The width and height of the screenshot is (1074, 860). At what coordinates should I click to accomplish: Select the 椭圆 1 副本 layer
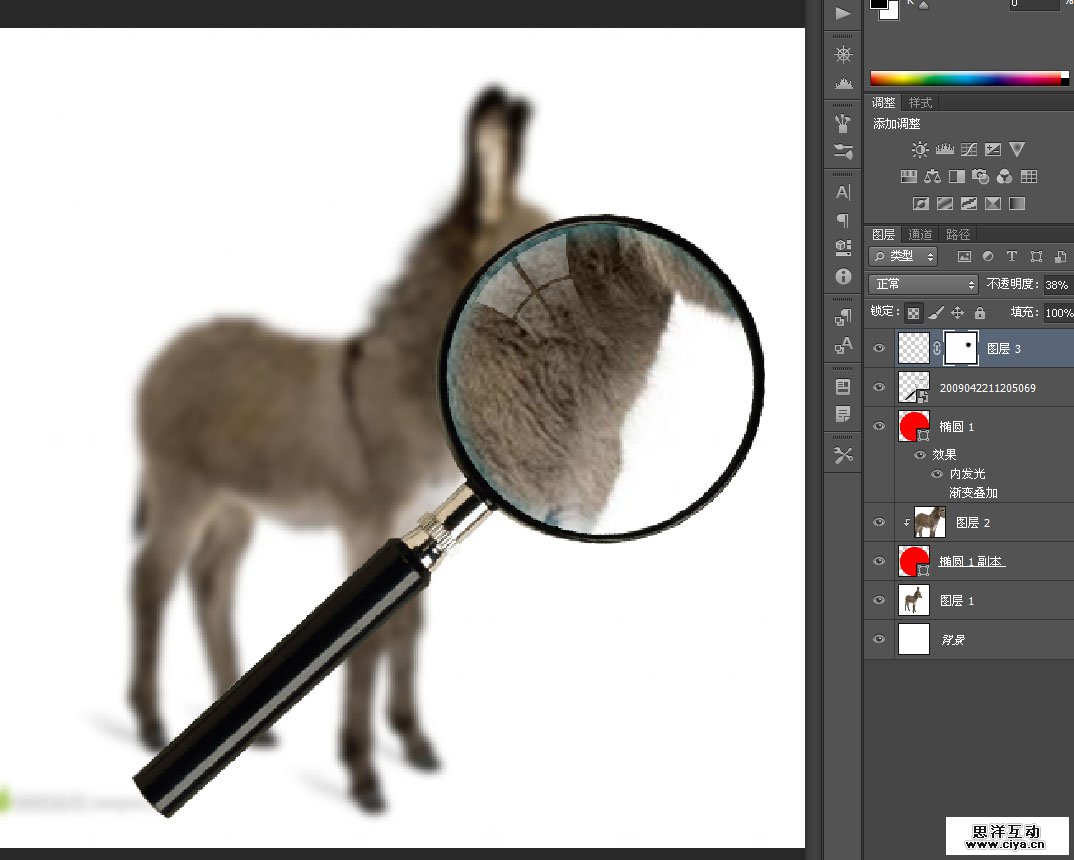click(971, 562)
